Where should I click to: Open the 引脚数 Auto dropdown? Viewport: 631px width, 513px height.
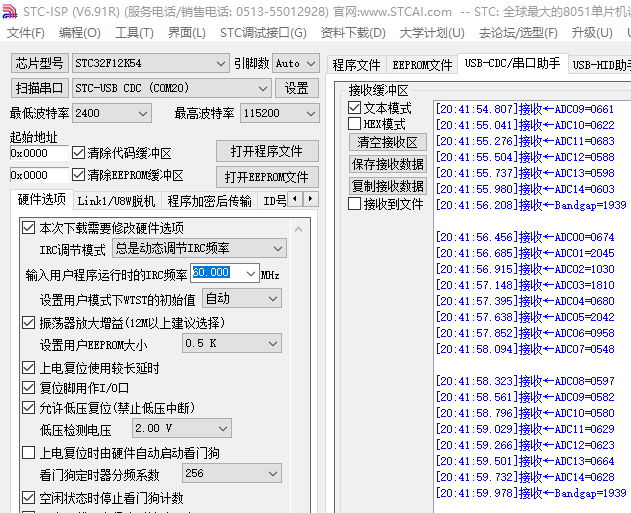(x=296, y=64)
